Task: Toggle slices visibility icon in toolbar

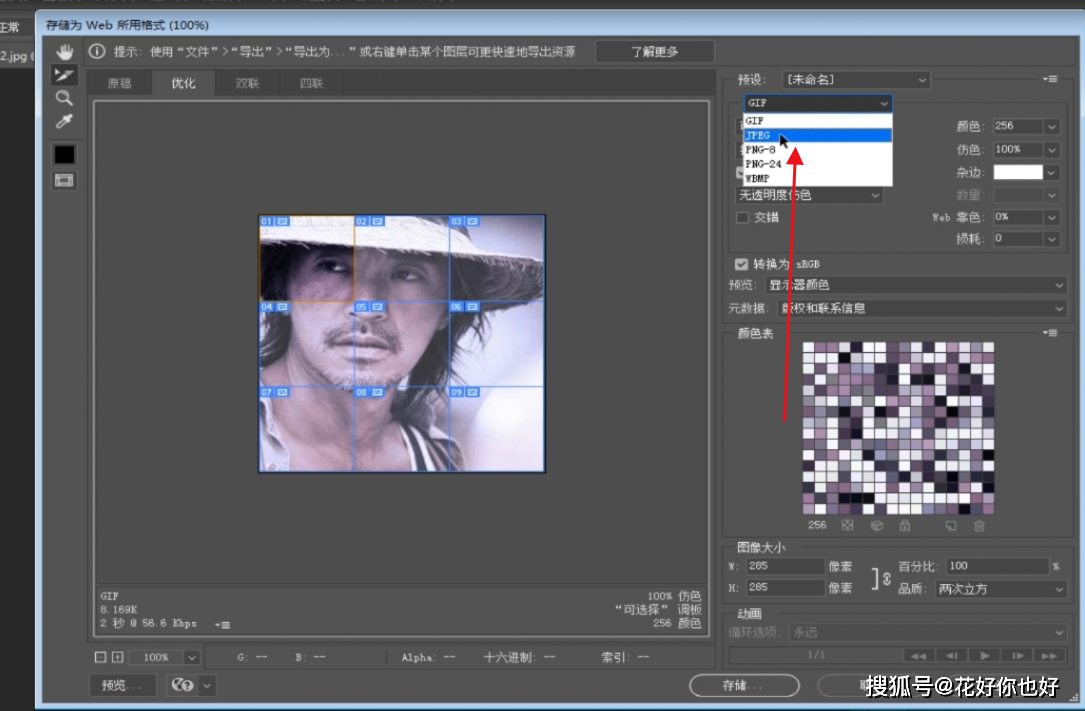Action: pyautogui.click(x=64, y=180)
